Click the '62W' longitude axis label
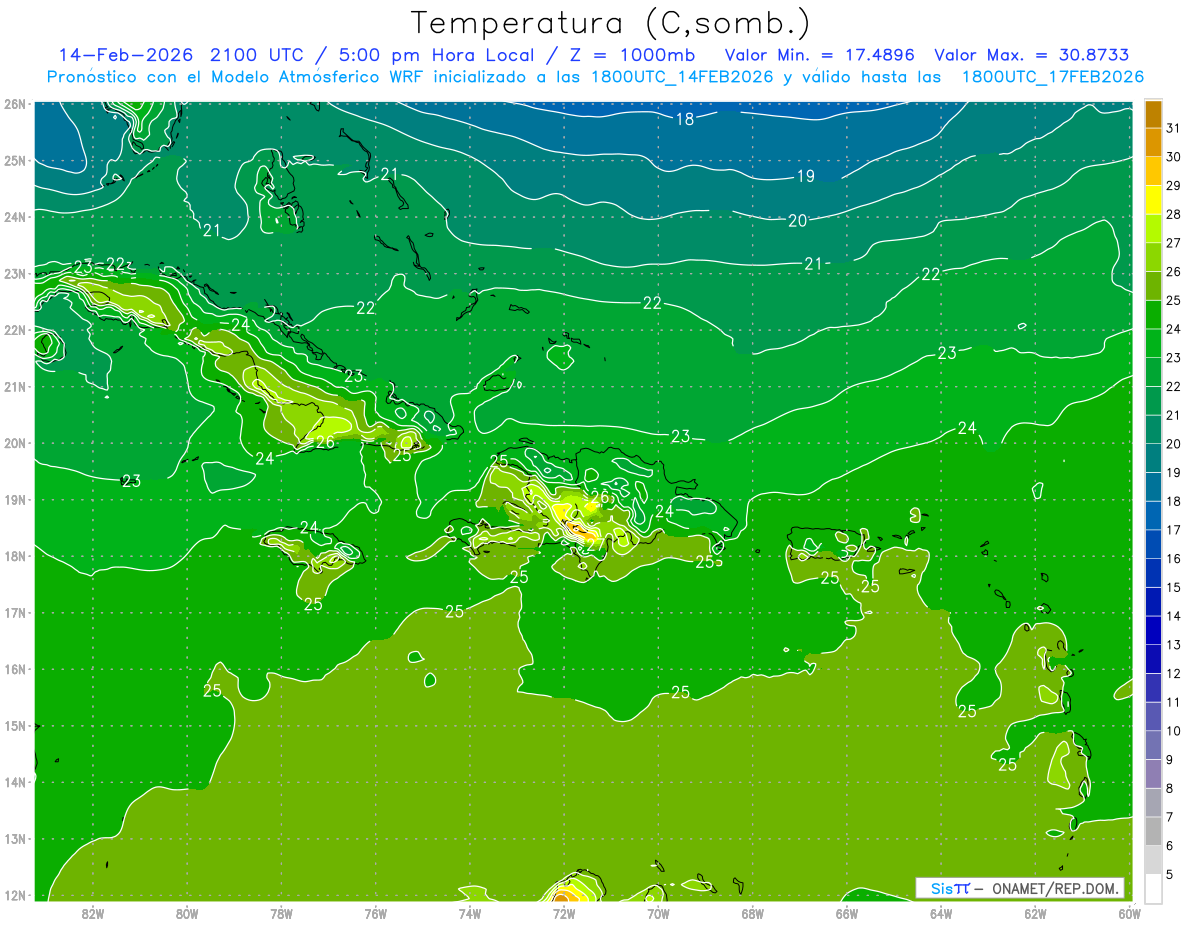The width and height of the screenshot is (1200, 927). click(x=1035, y=913)
